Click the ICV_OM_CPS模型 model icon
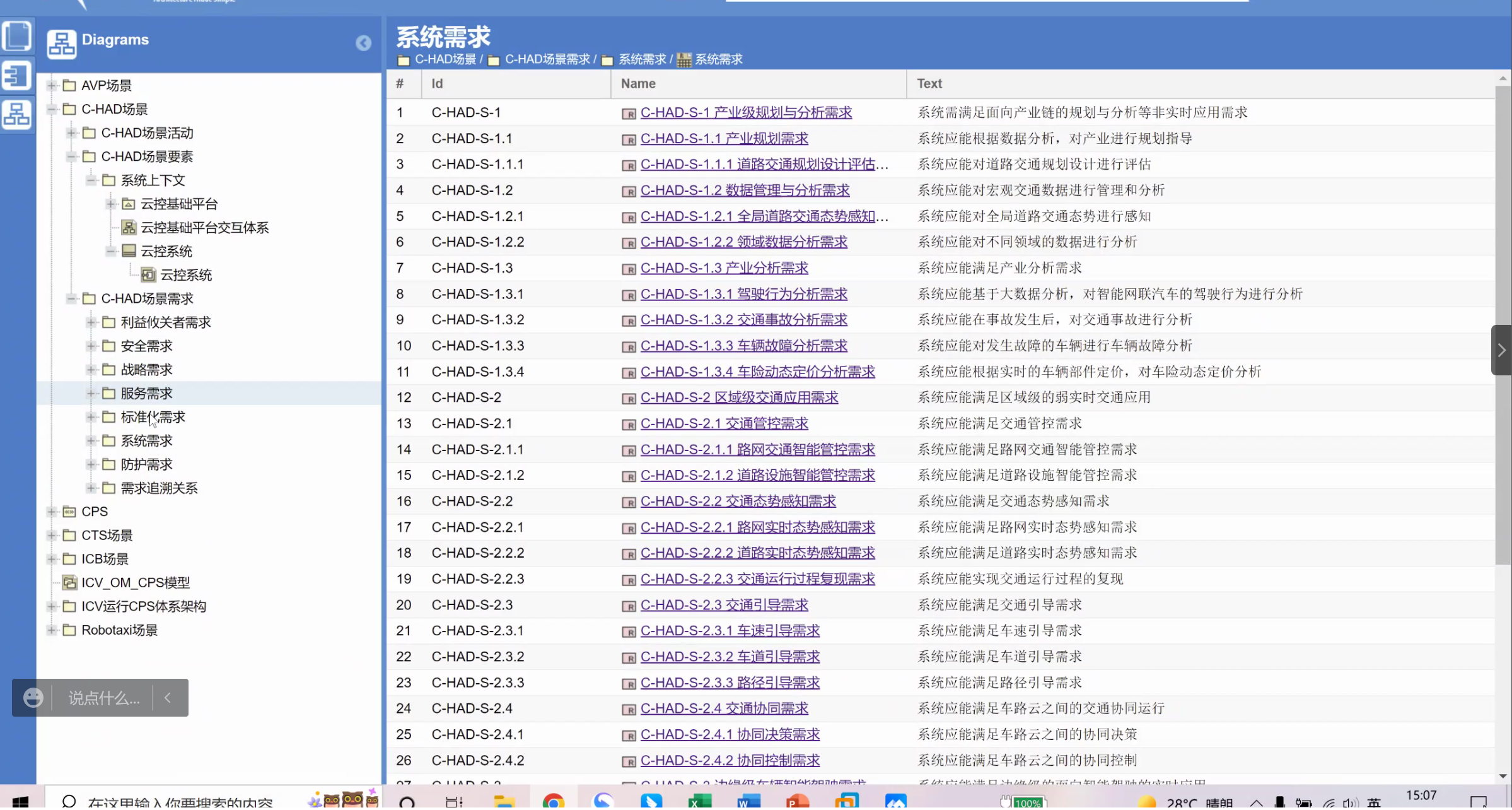 click(69, 583)
